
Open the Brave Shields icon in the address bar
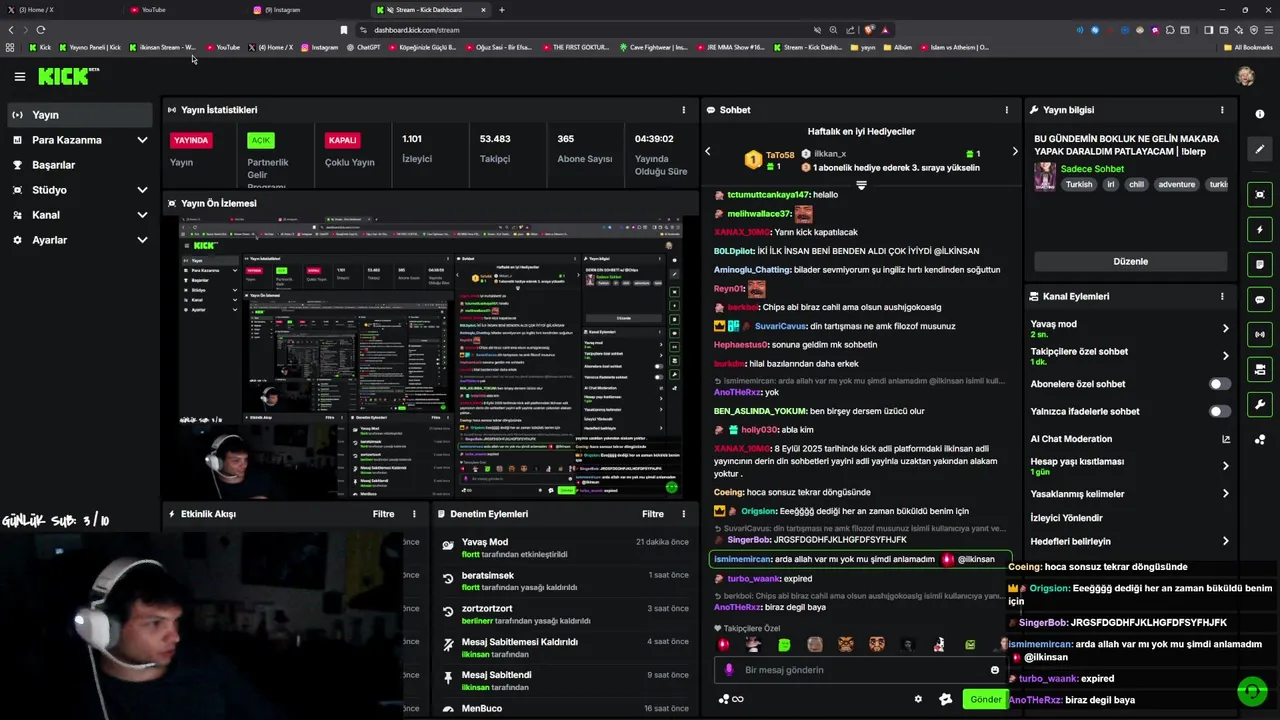869,30
